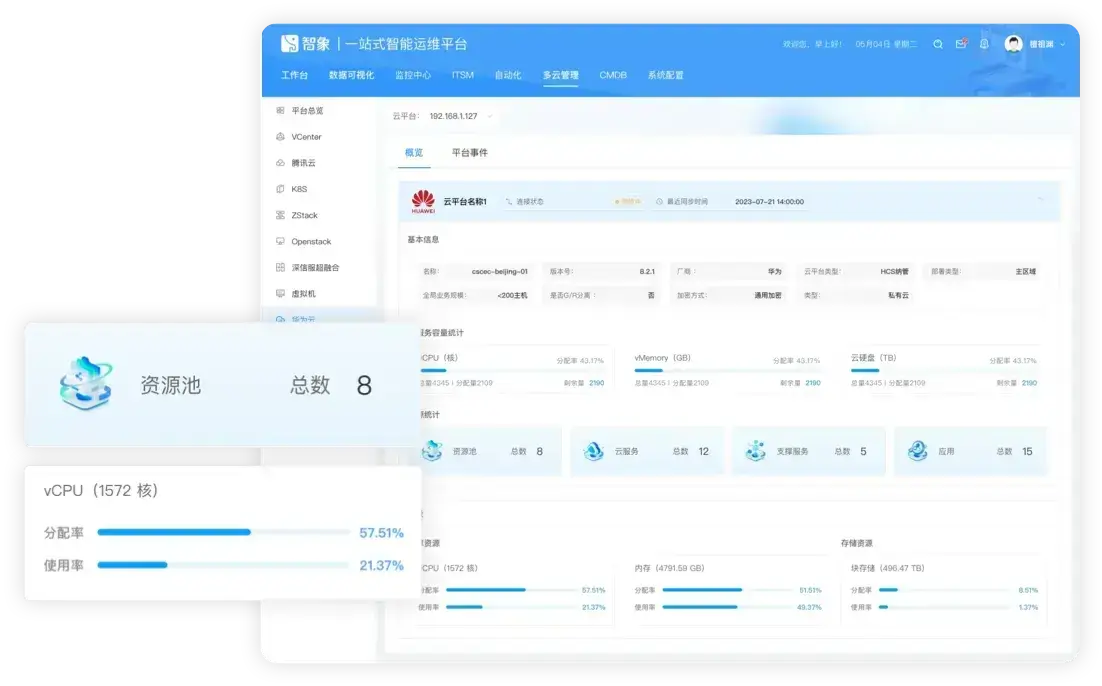Select the ZStack icon in the sidebar
Viewport: 1102px width, 686px height.
(x=281, y=215)
